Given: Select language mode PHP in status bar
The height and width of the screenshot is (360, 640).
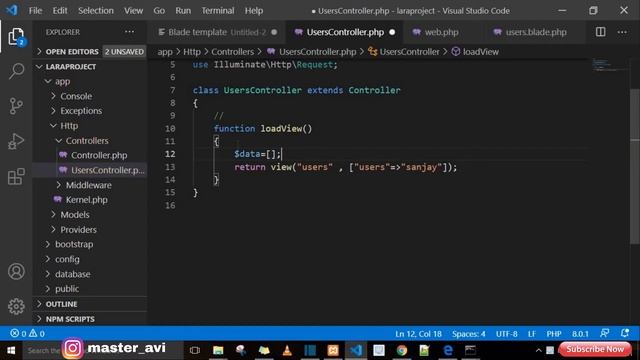Looking at the screenshot, I should (x=554, y=333).
